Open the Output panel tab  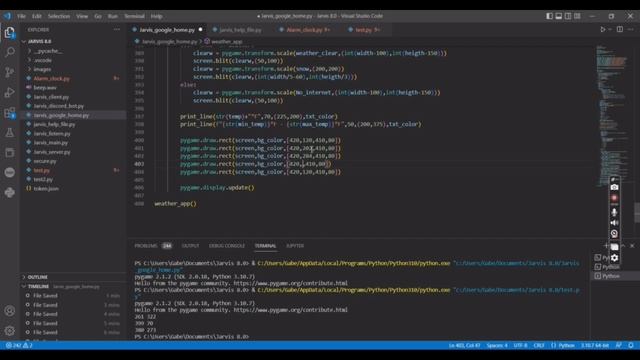(x=190, y=246)
